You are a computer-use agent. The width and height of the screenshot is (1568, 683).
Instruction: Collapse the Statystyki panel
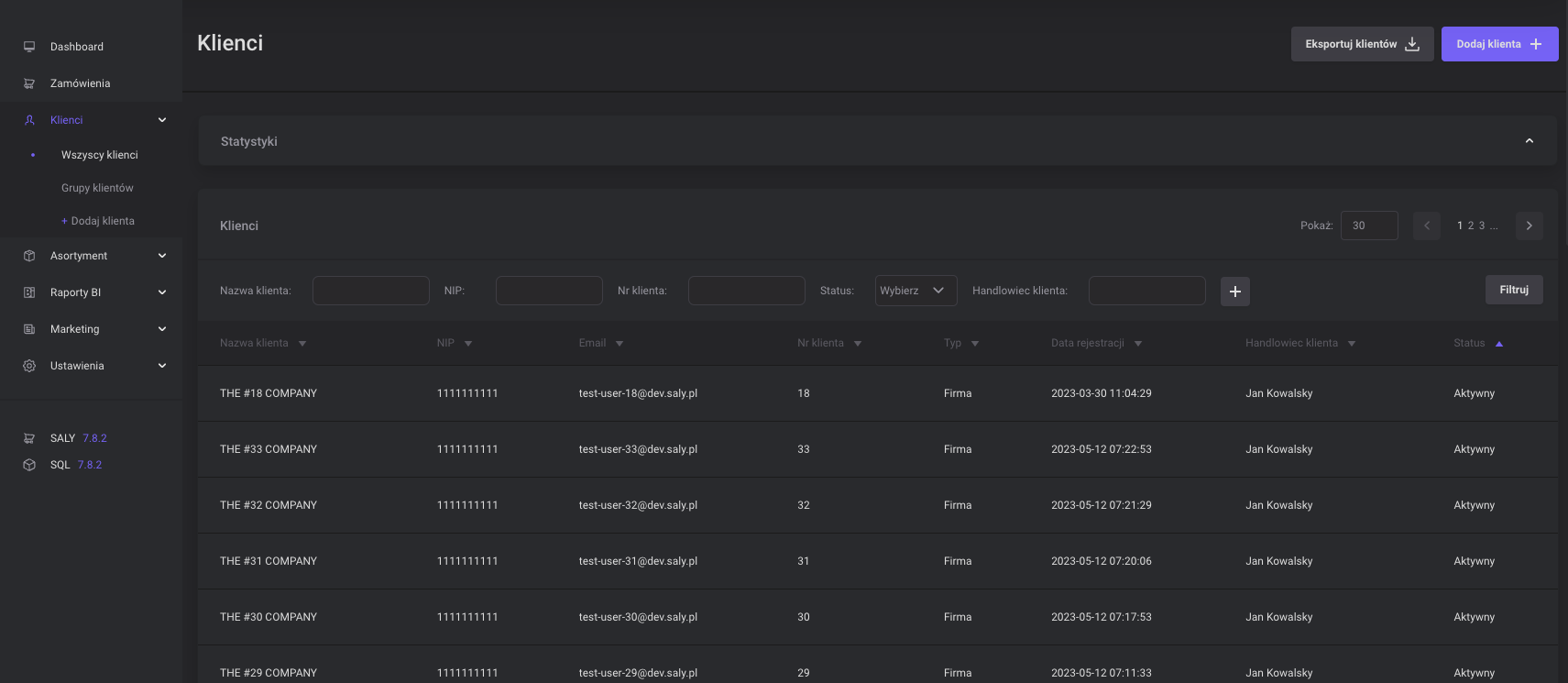click(x=1529, y=141)
